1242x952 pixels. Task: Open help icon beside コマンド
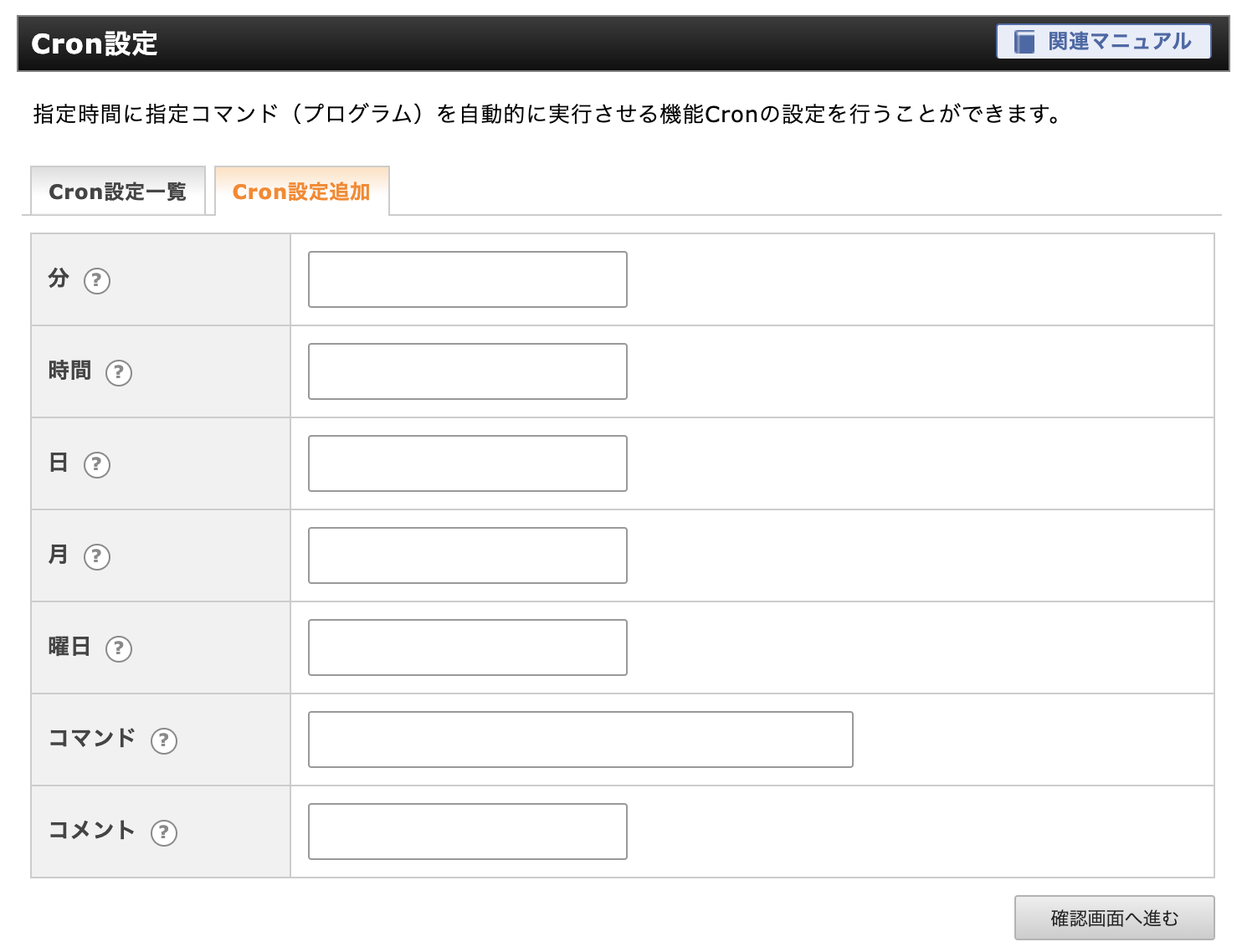click(x=164, y=740)
